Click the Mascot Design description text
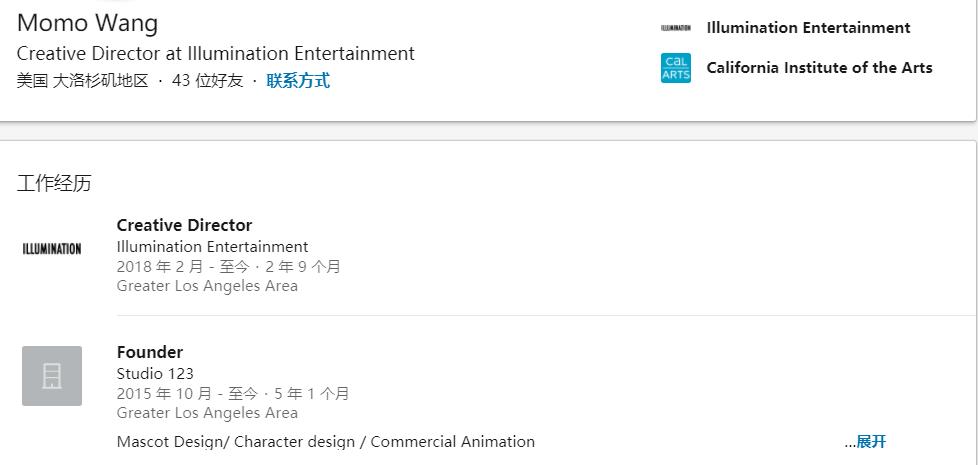 (325, 442)
